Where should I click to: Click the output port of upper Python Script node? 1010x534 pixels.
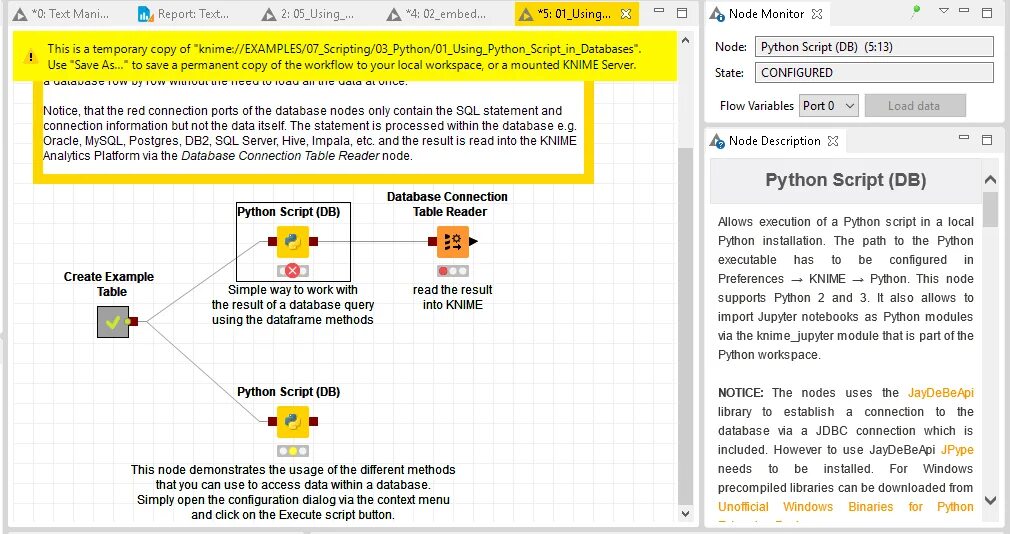click(313, 242)
